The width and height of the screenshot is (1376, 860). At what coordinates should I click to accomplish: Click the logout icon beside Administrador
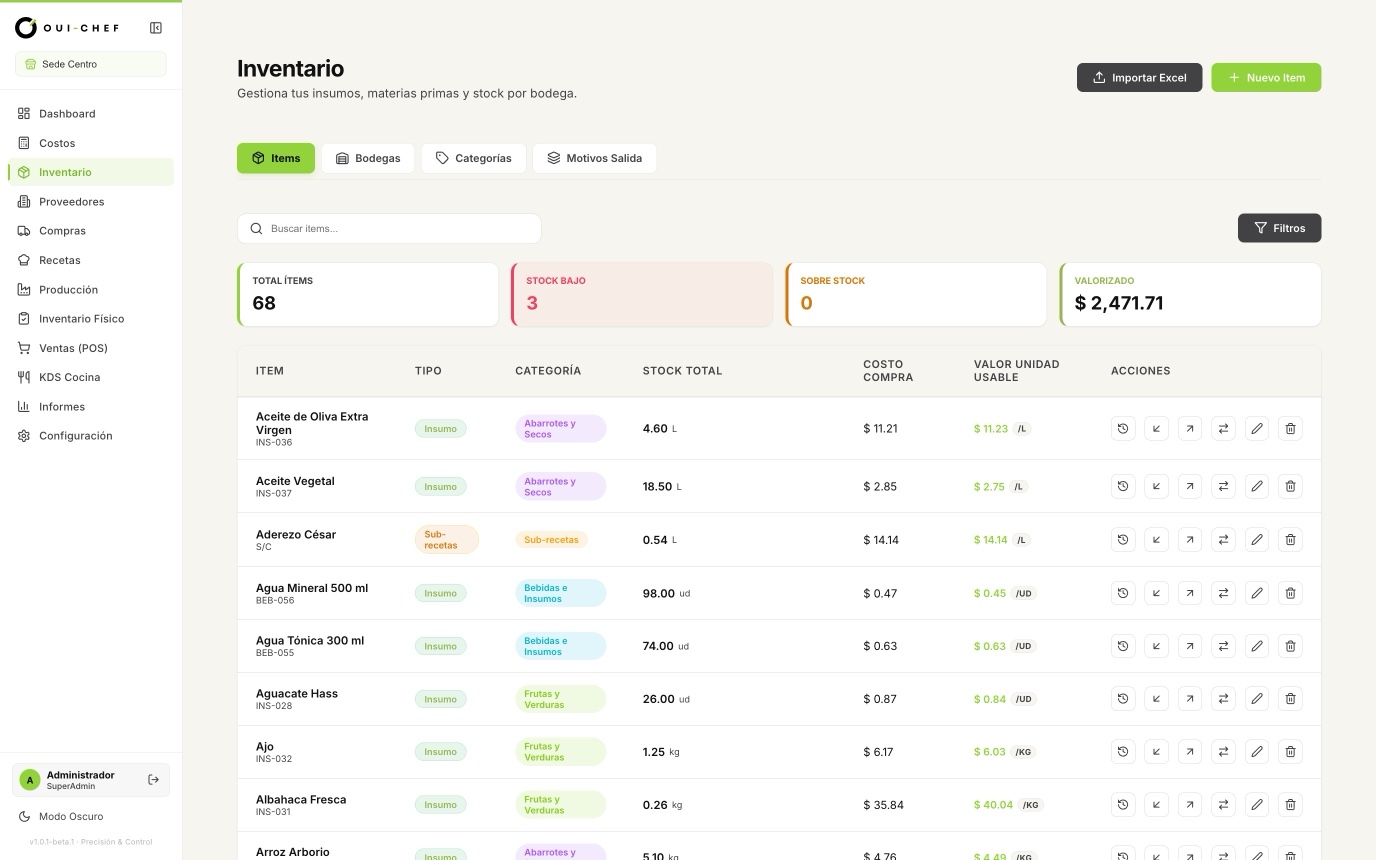point(153,780)
